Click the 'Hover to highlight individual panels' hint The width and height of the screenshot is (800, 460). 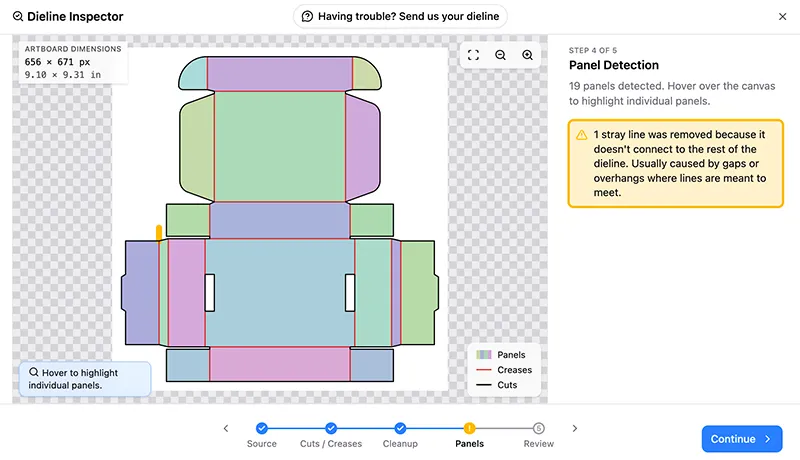pyautogui.click(x=85, y=379)
